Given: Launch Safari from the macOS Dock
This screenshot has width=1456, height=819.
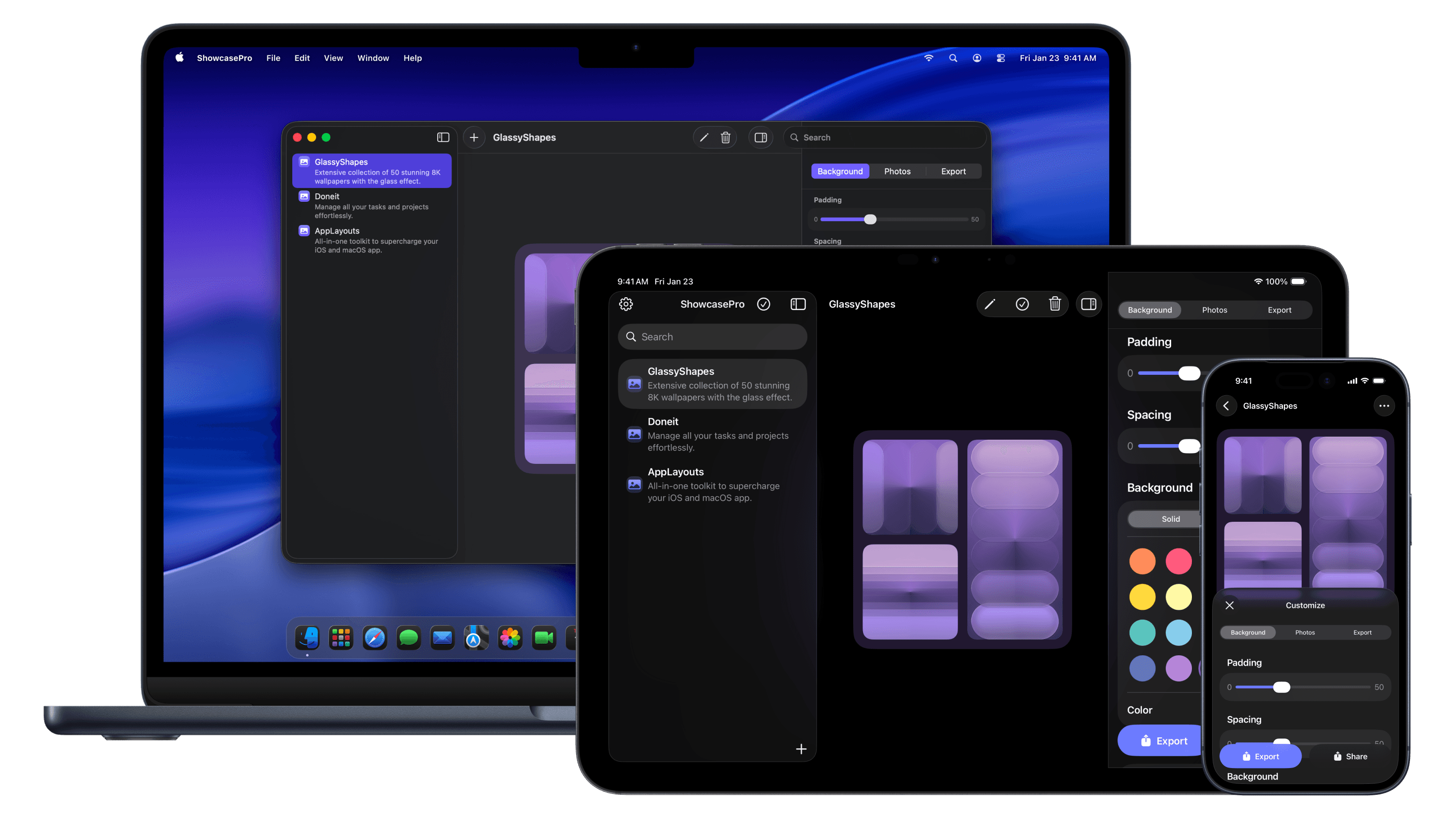Looking at the screenshot, I should coord(374,637).
